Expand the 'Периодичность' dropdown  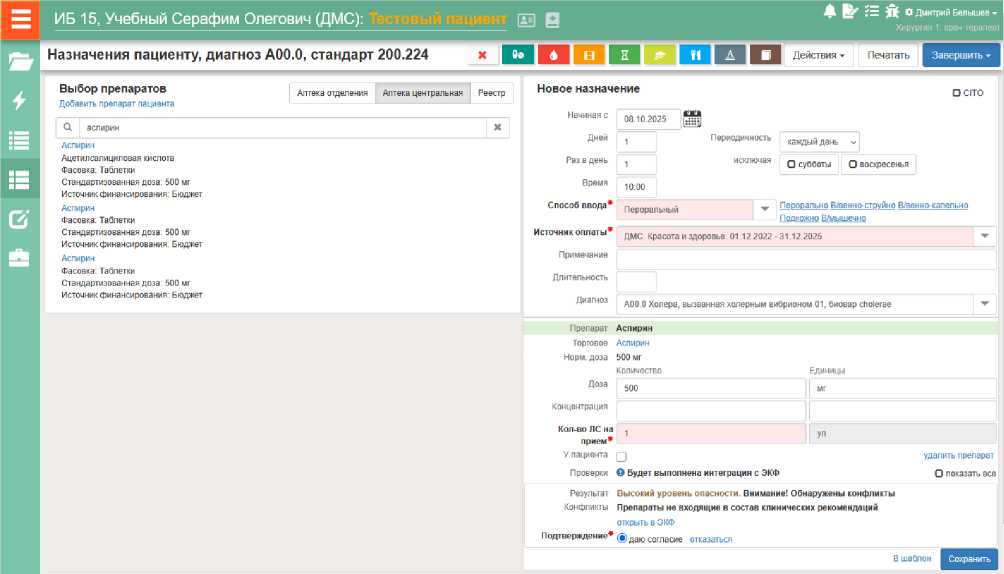click(x=818, y=142)
